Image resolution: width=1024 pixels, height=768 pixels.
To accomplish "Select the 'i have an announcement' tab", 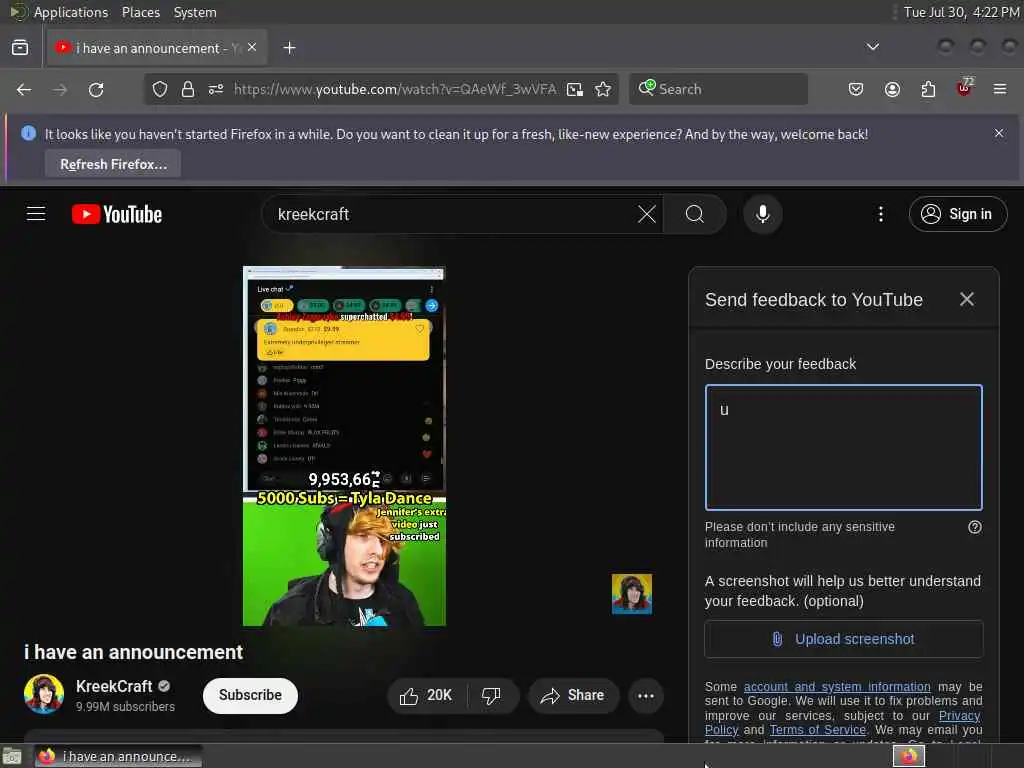I will [157, 48].
